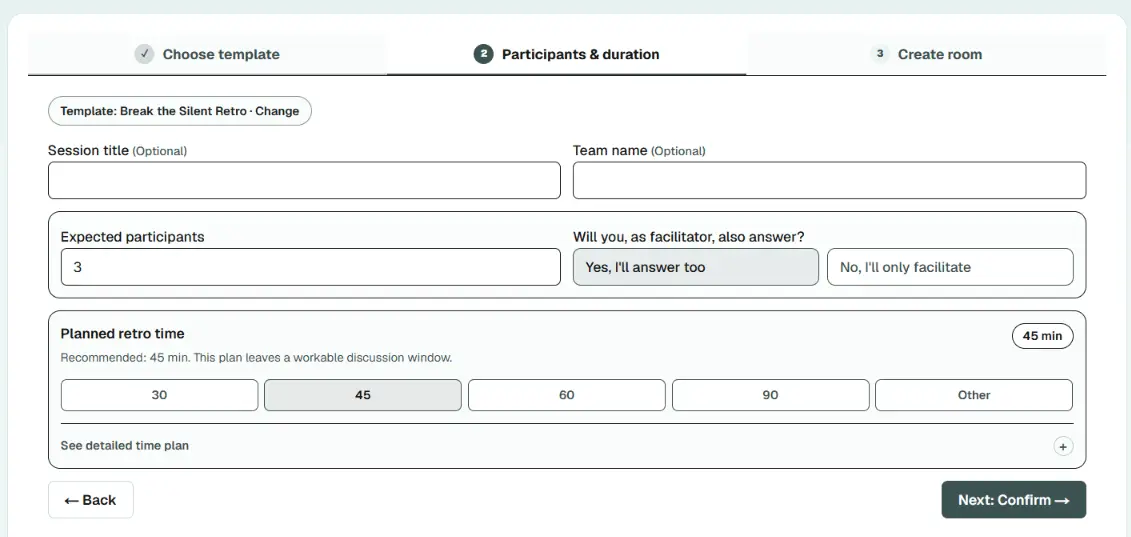The height and width of the screenshot is (537, 1131).
Task: Click the 45 min duration badge
Action: click(x=1042, y=336)
